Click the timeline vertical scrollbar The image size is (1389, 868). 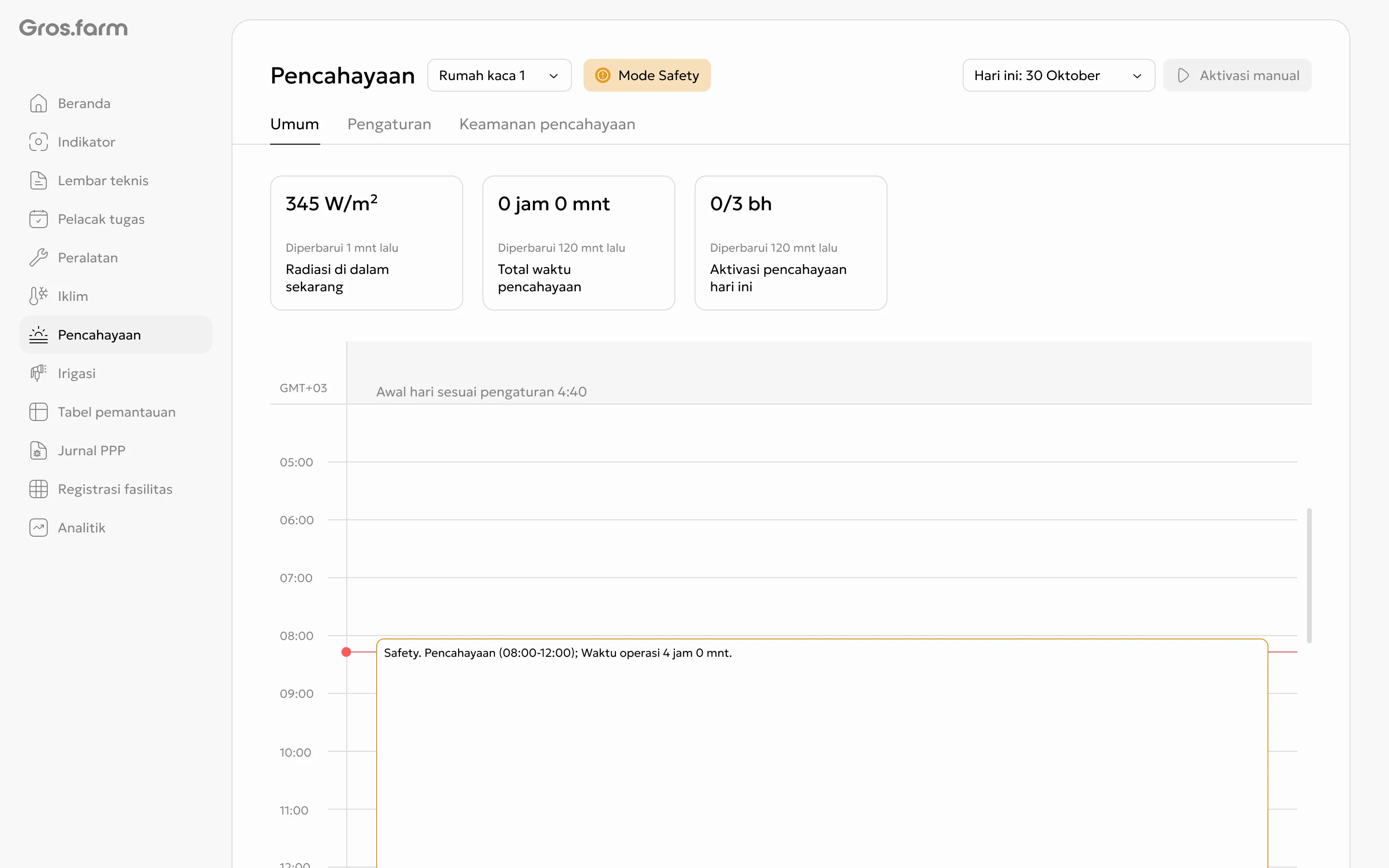click(x=1309, y=575)
